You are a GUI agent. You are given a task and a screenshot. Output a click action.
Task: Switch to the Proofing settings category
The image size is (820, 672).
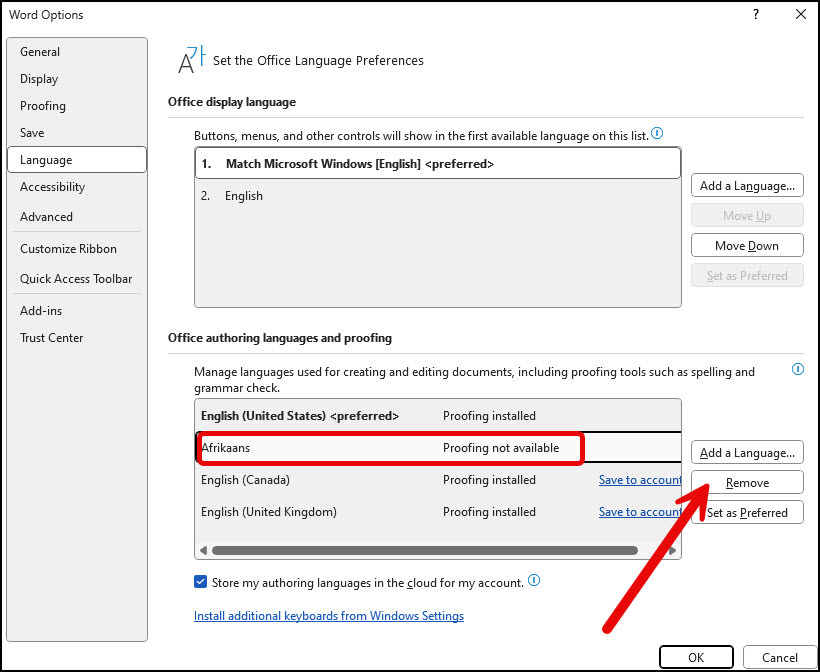[x=42, y=106]
